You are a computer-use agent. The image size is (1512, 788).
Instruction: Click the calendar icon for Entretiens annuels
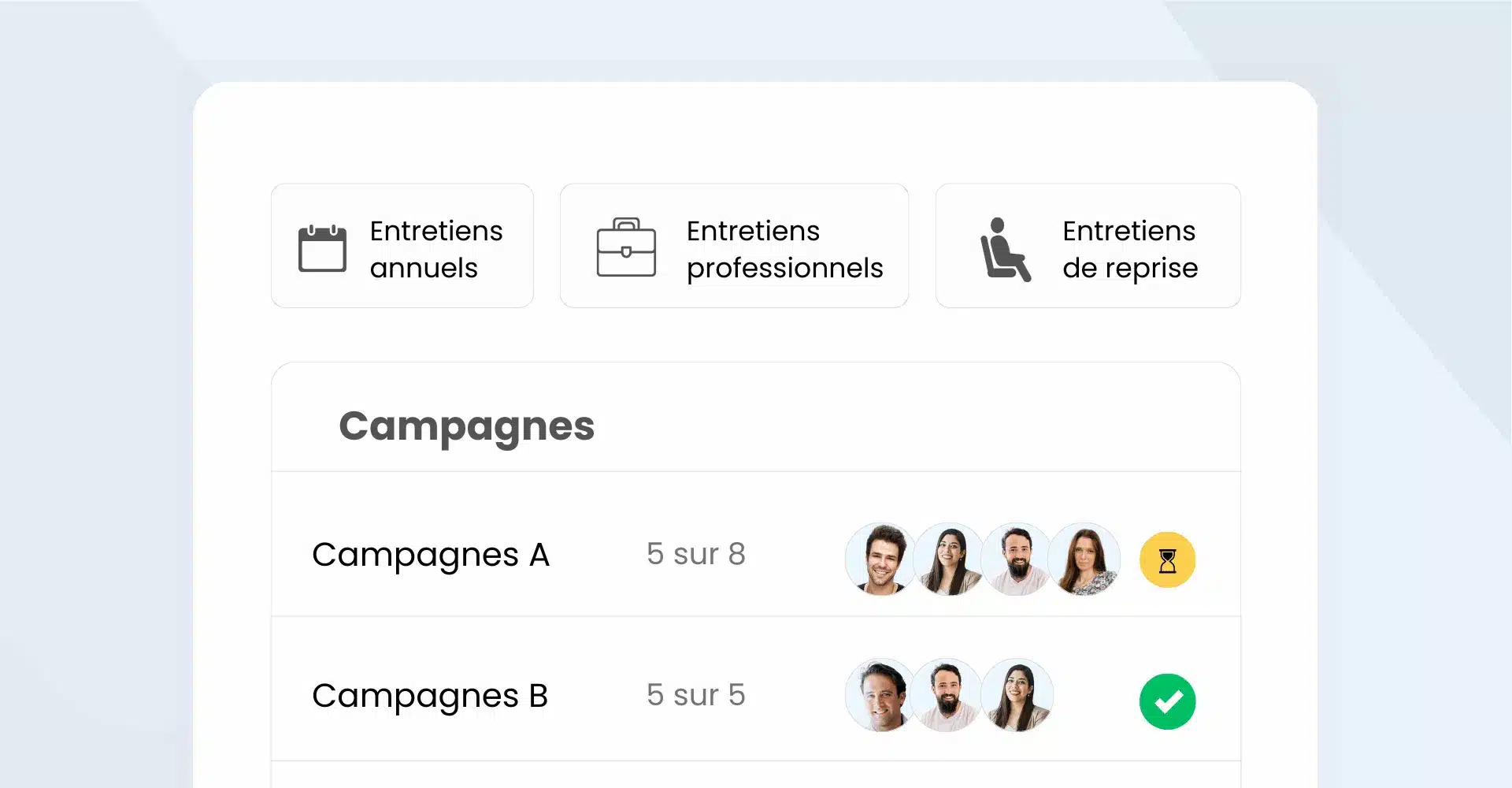pos(322,248)
